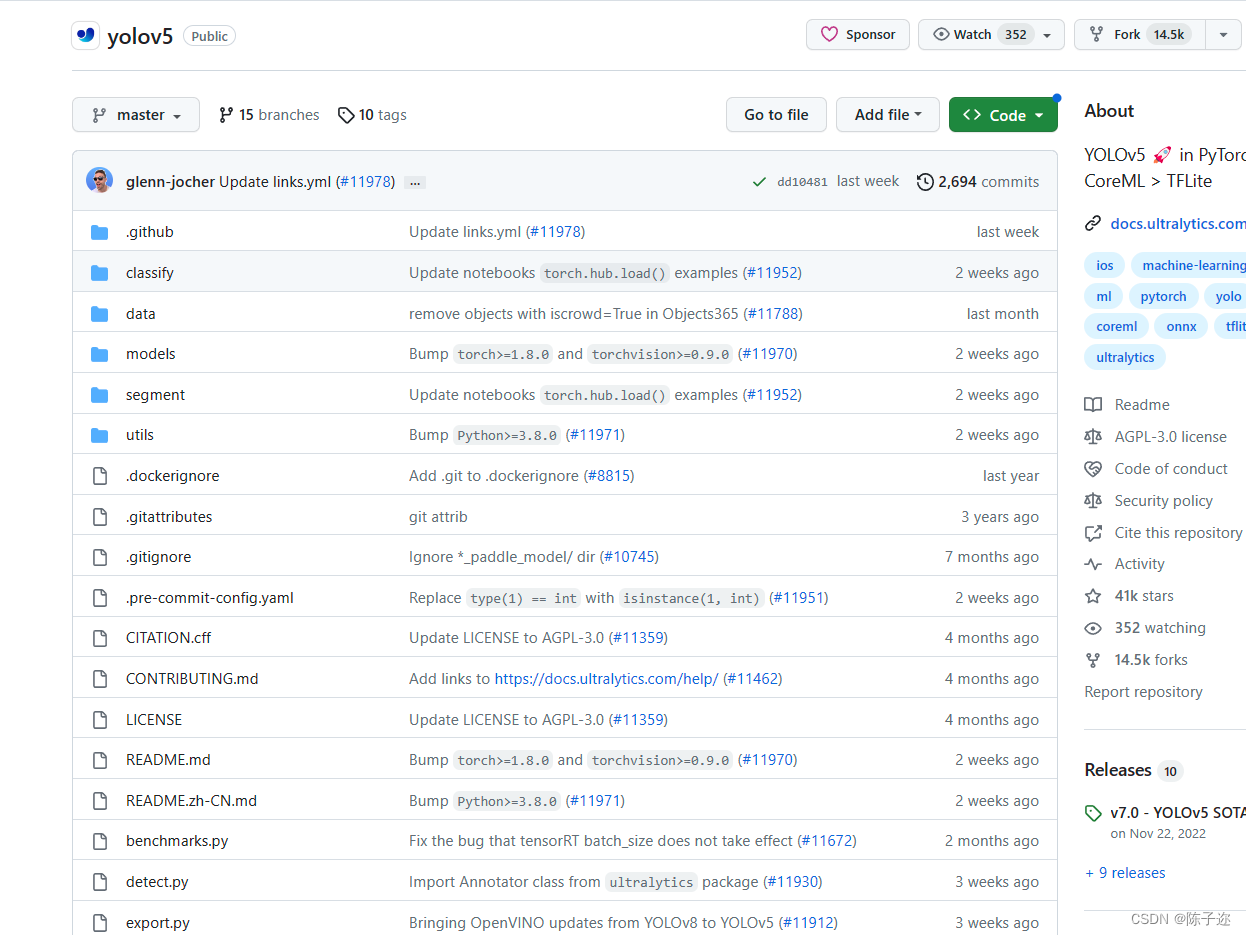
Task: Click the scale icon beside AGPL-3.0 license
Action: coord(1093,437)
